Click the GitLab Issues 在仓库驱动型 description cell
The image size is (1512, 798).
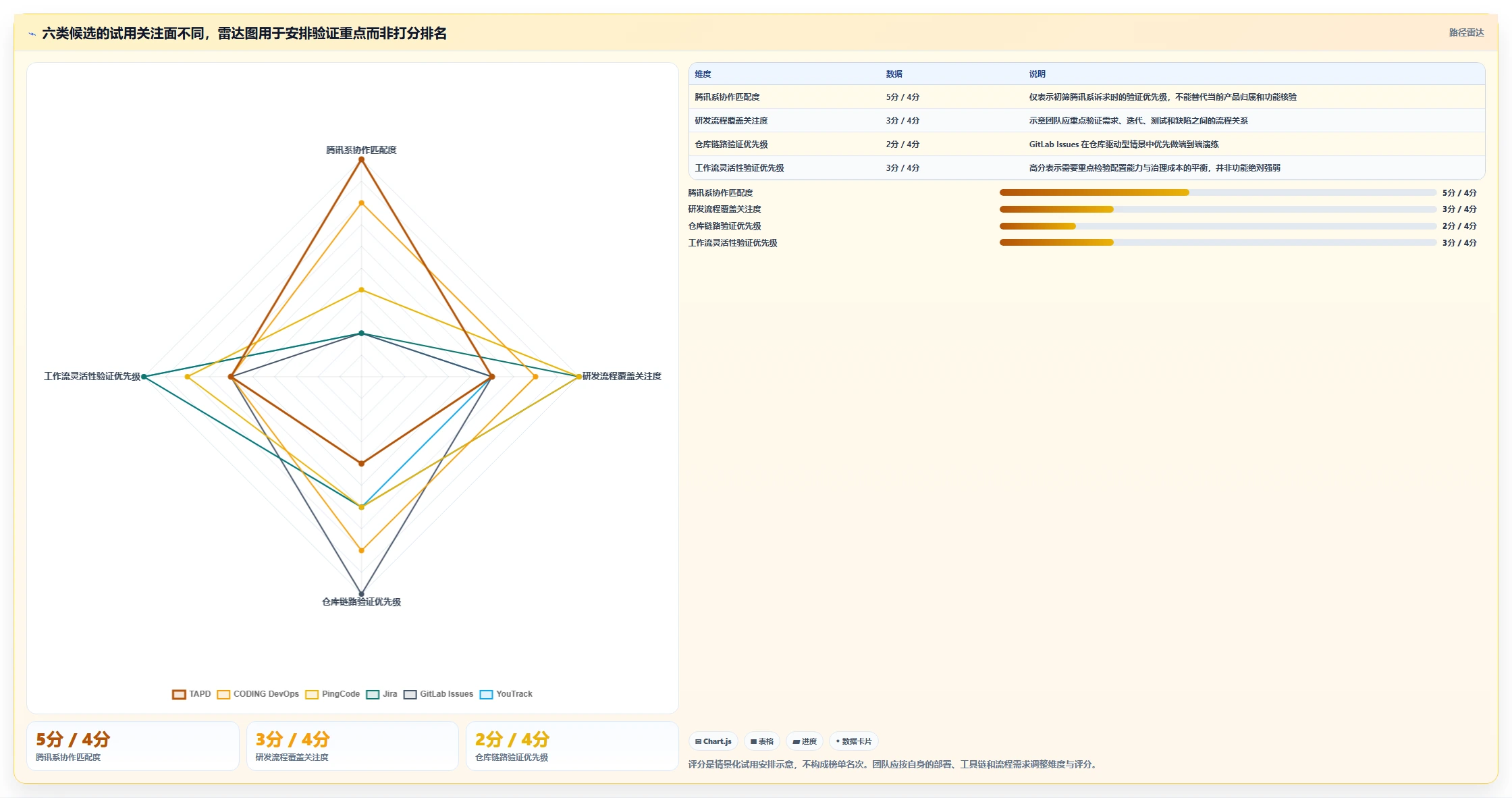coord(1124,144)
